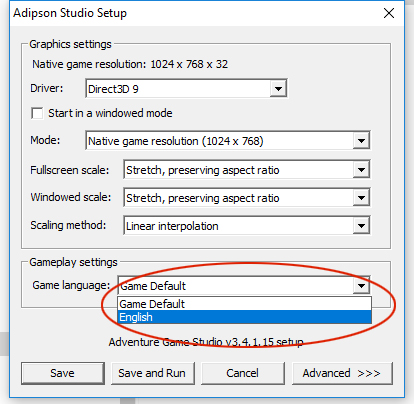Screen dimensions: 414x404
Task: Click the Windowed scale Stretch field
Action: pos(247,198)
